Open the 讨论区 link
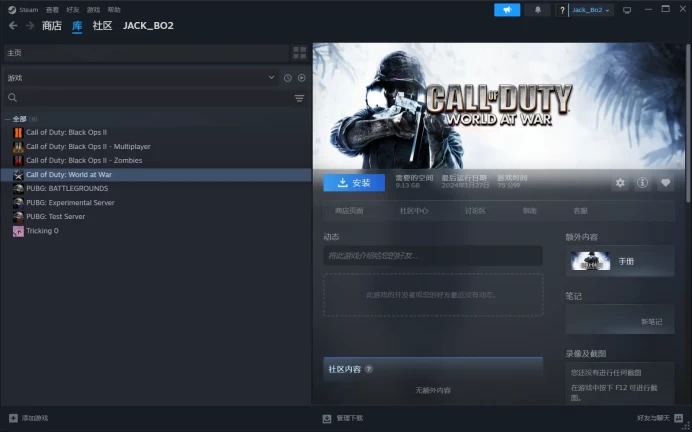 pos(475,211)
